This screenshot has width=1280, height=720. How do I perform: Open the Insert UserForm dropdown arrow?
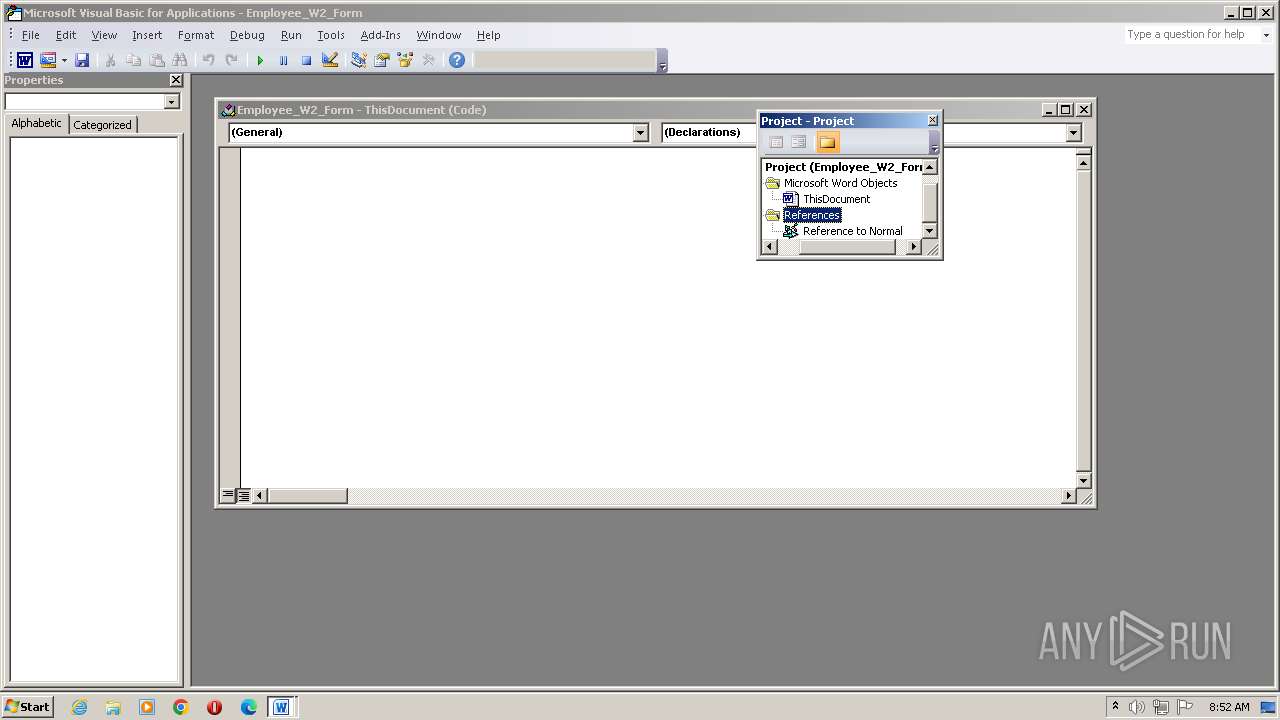click(64, 60)
